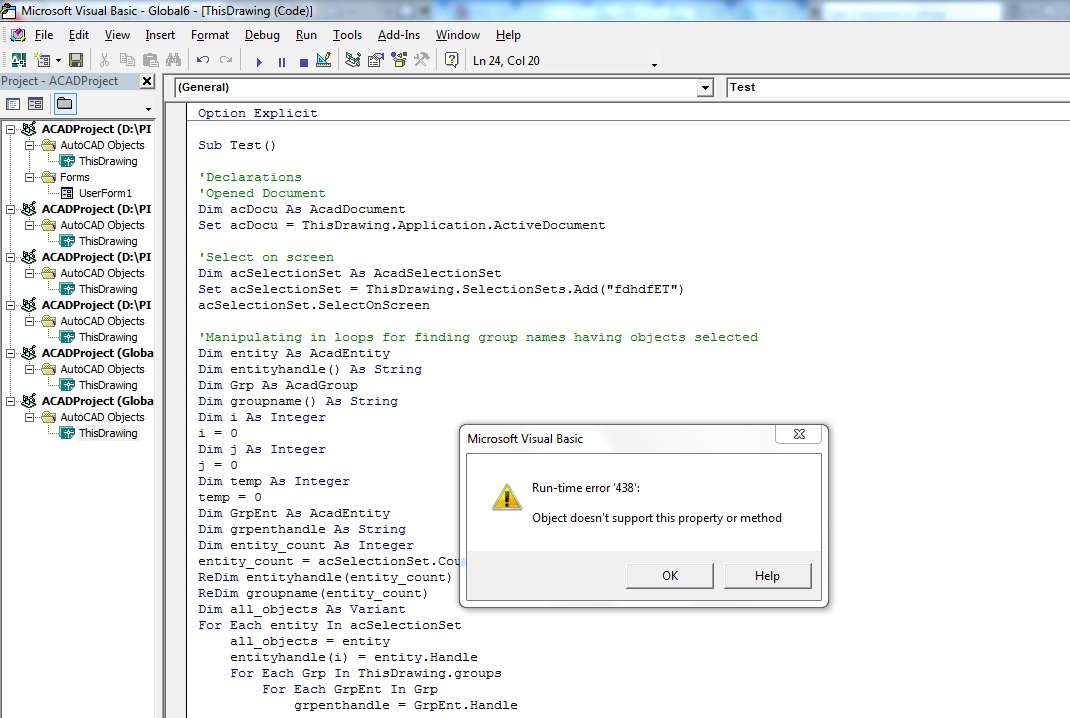Open the Properties Window icon
Screen dimensions: 1070x718
(x=375, y=60)
